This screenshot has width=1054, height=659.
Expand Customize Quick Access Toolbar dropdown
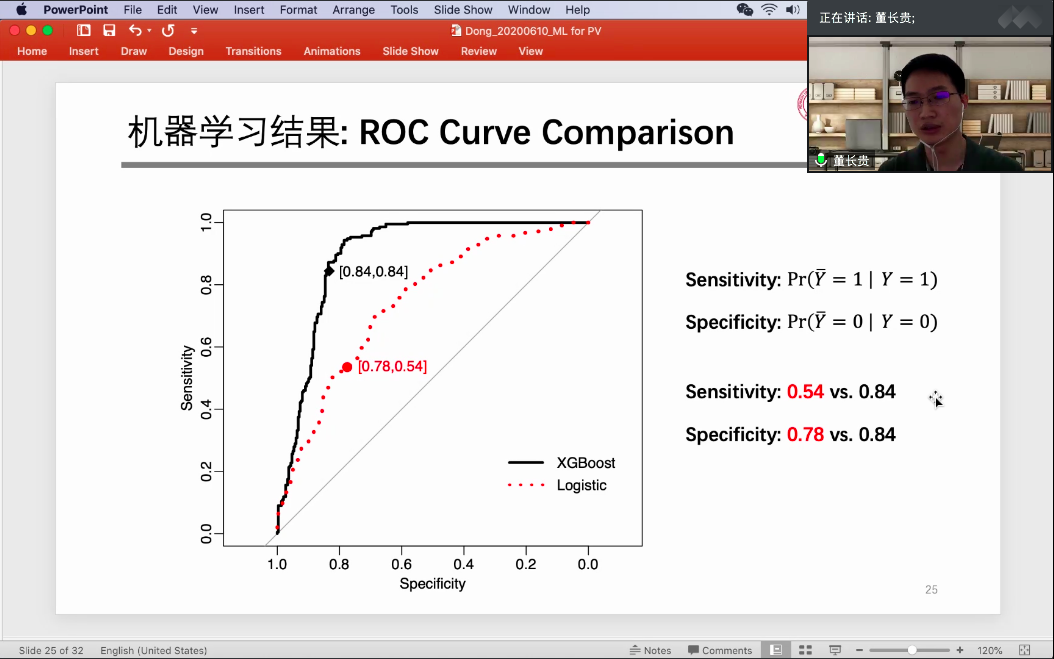[x=194, y=31]
